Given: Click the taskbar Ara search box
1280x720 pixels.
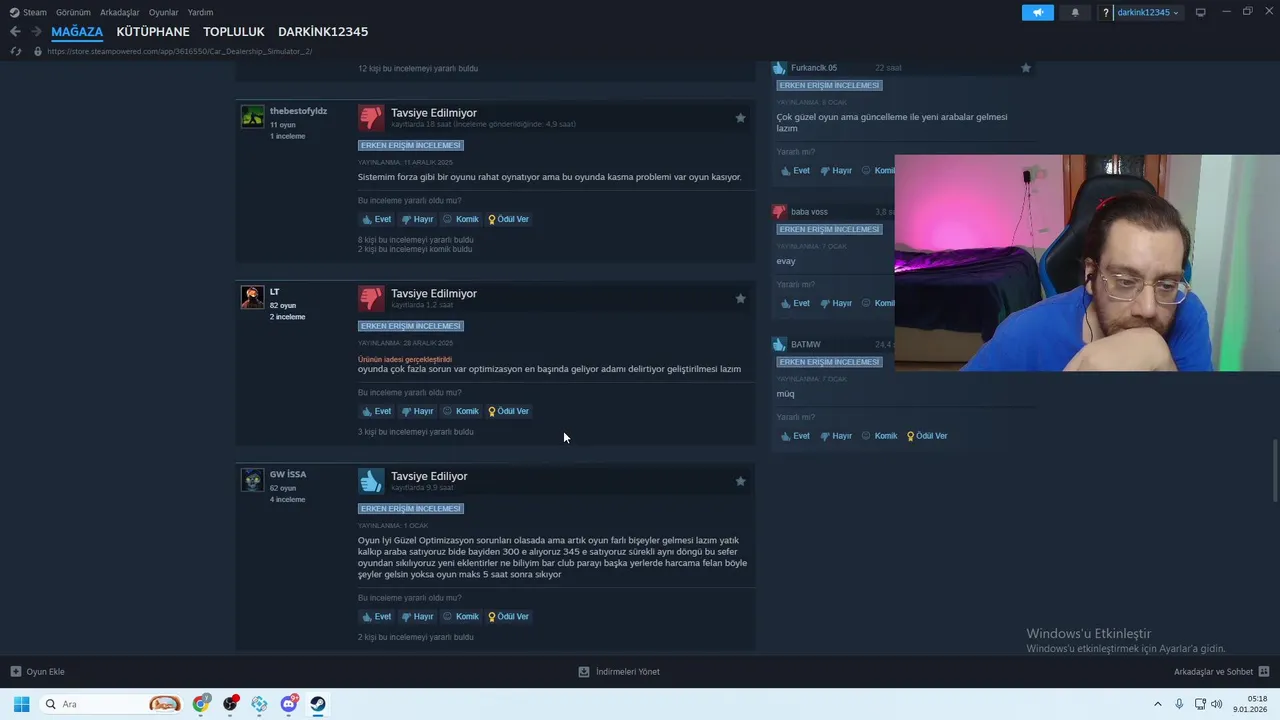Looking at the screenshot, I should [x=112, y=704].
